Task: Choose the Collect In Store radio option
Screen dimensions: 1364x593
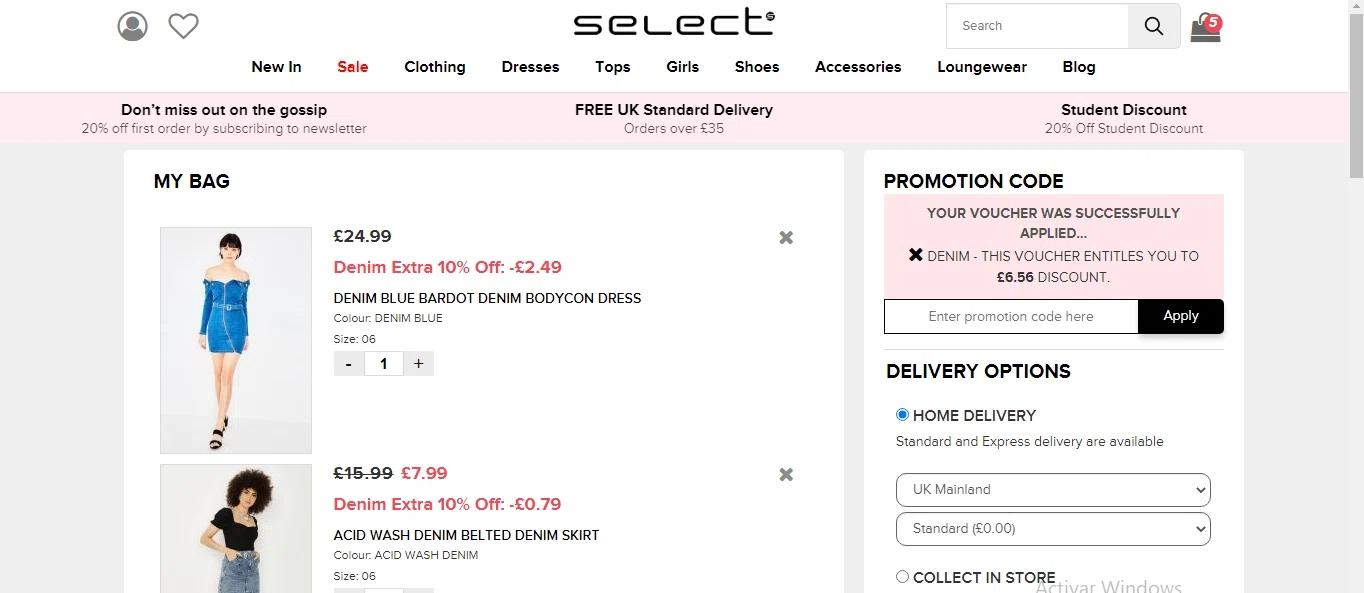Action: (902, 577)
